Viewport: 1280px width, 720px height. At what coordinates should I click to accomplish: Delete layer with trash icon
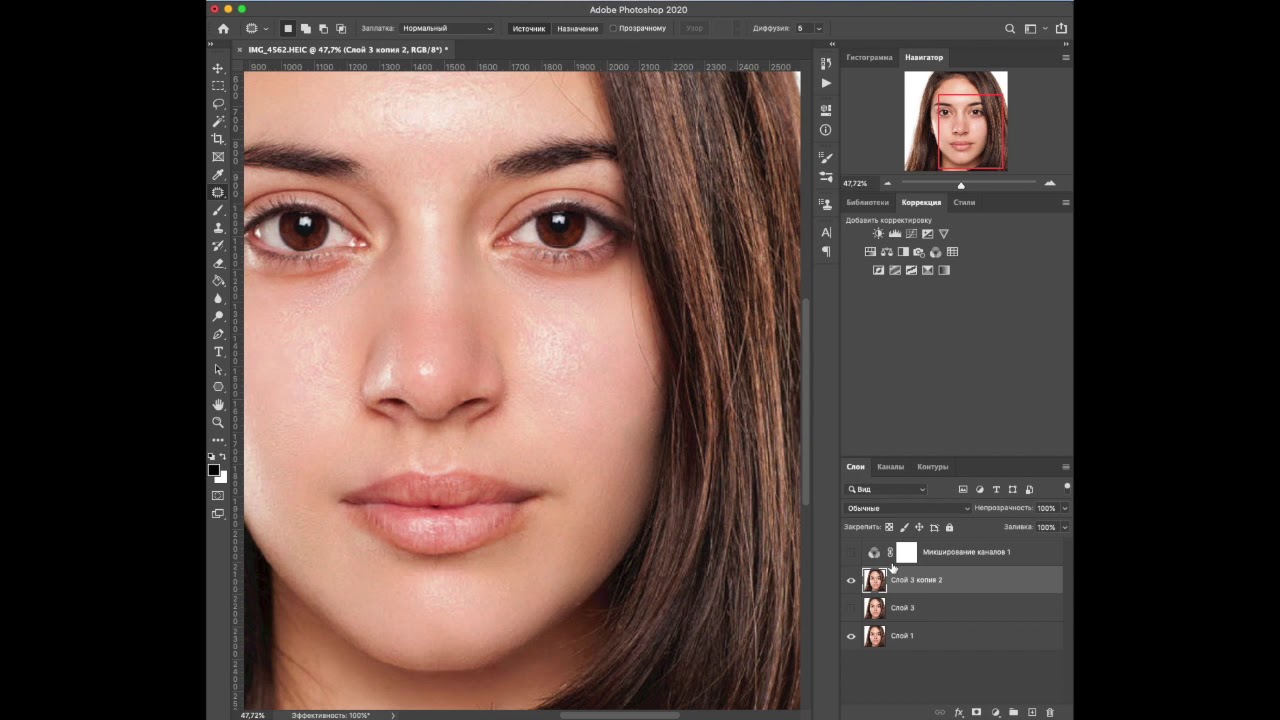pyautogui.click(x=1049, y=712)
